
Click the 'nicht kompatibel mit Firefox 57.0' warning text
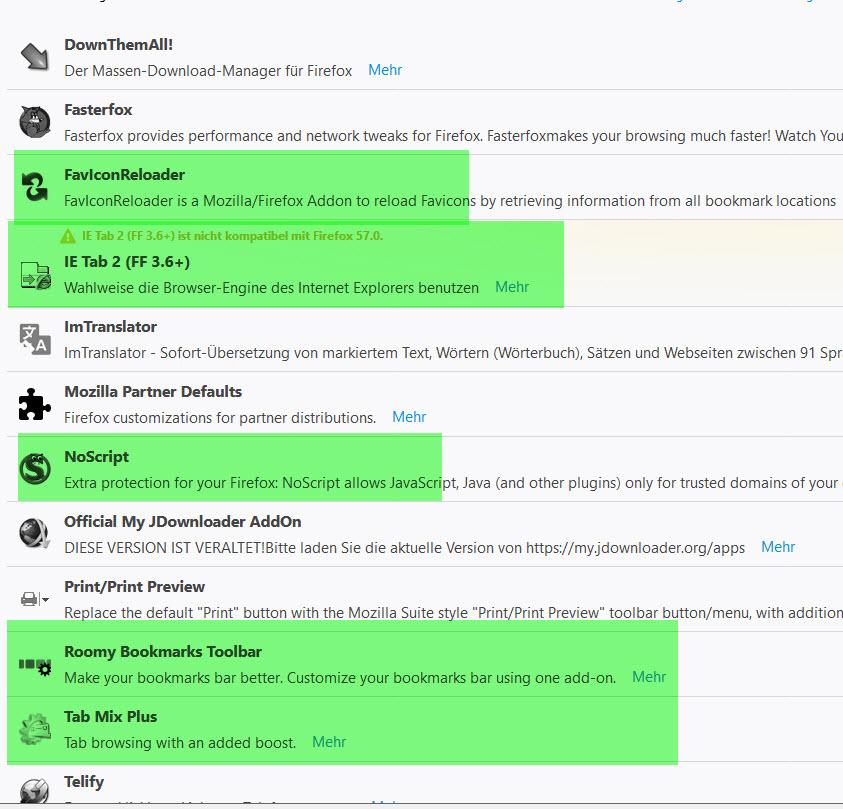click(x=232, y=236)
